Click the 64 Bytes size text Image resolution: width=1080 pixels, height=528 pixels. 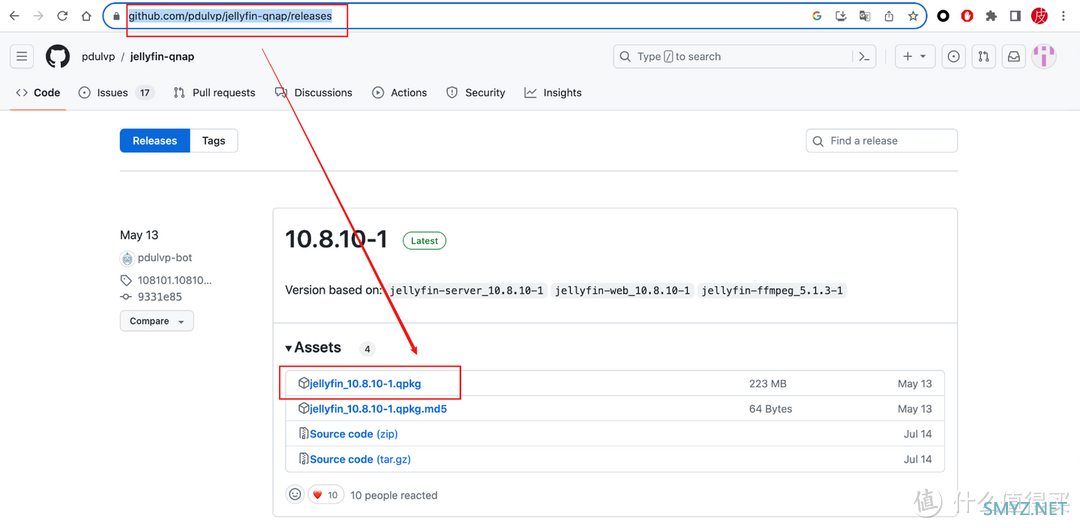pyautogui.click(x=771, y=409)
